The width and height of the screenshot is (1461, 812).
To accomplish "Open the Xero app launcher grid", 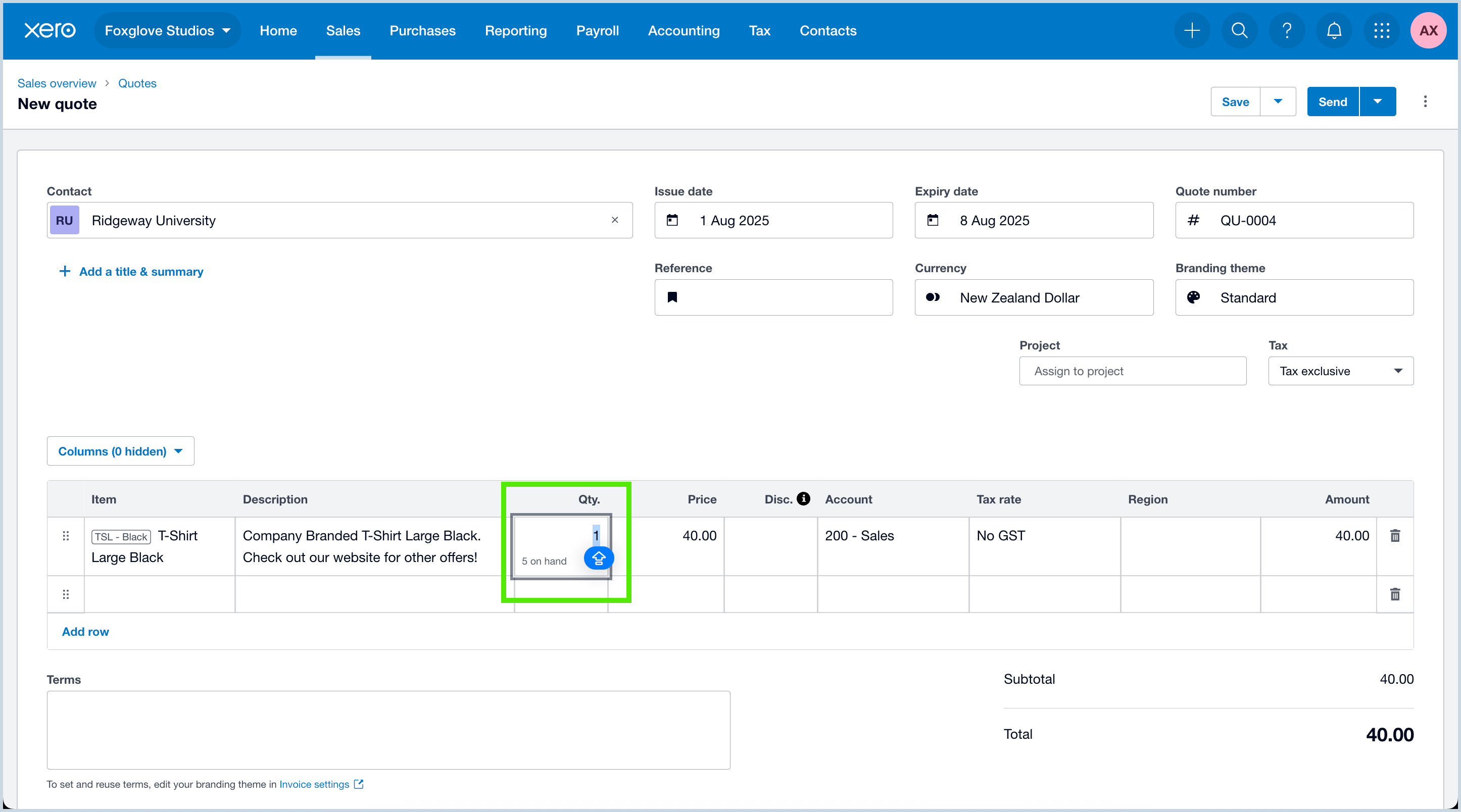I will (x=1382, y=31).
